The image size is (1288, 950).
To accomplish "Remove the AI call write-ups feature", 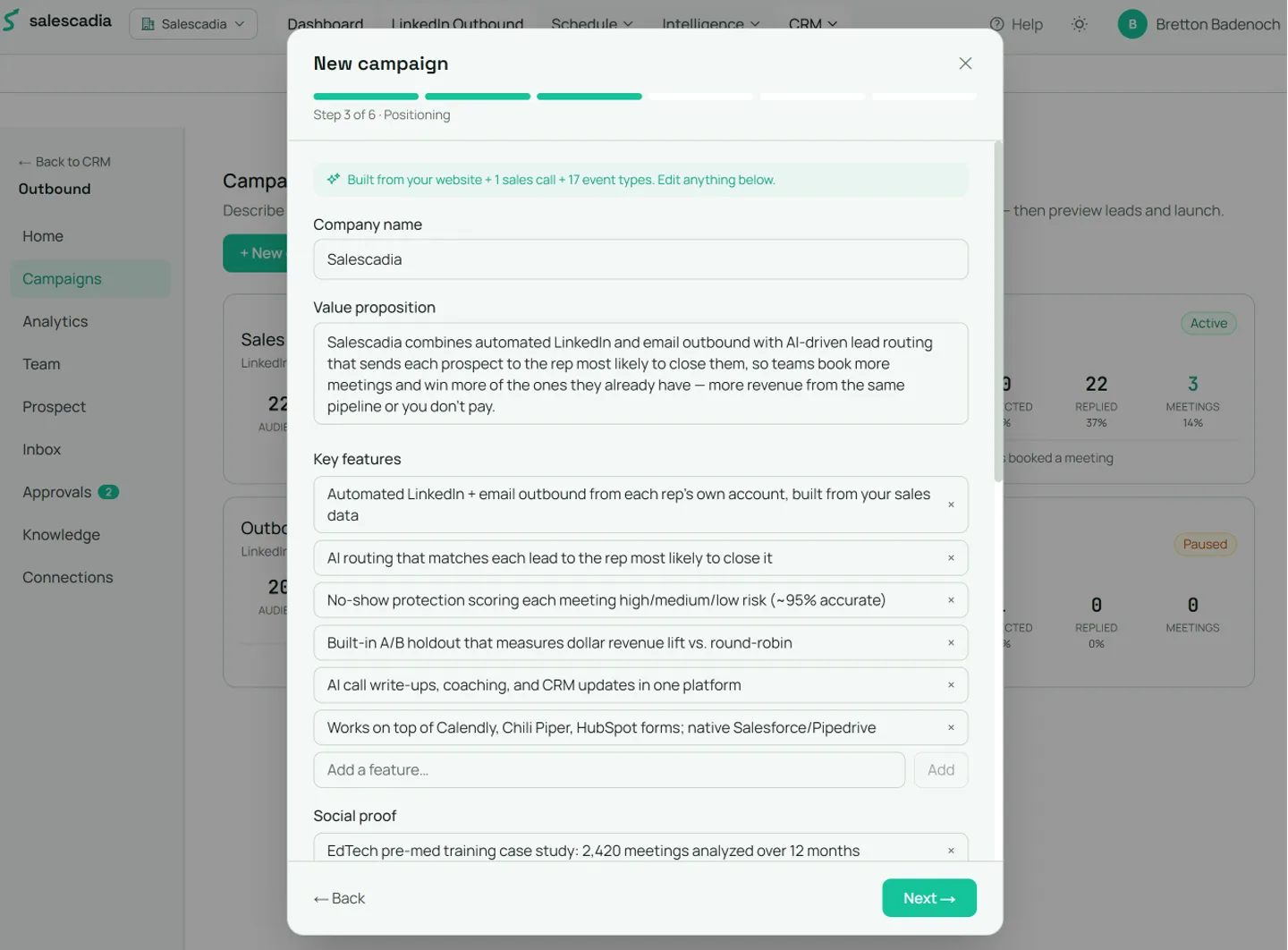I will (x=951, y=685).
